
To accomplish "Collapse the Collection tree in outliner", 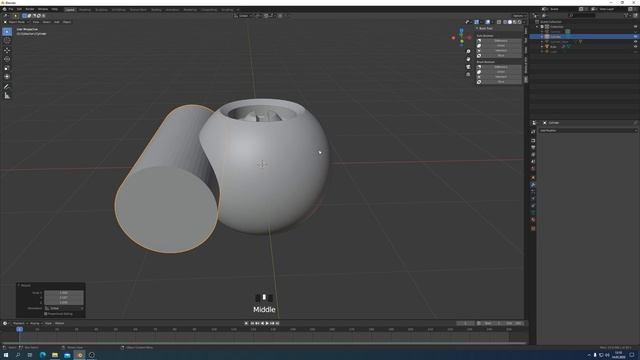I will pyautogui.click(x=538, y=27).
